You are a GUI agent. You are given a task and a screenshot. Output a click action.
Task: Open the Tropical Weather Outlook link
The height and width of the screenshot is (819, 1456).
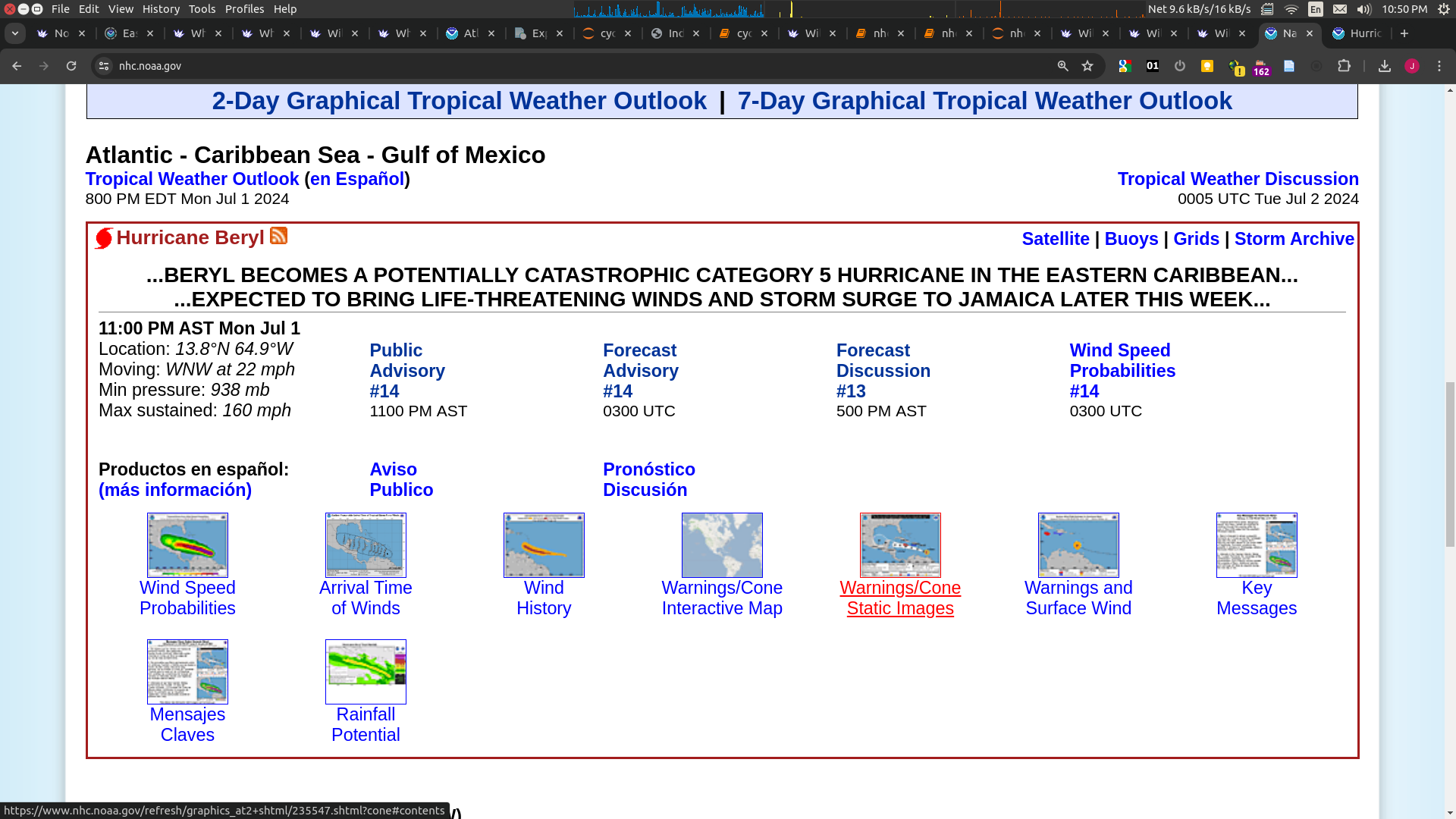pyautogui.click(x=192, y=179)
